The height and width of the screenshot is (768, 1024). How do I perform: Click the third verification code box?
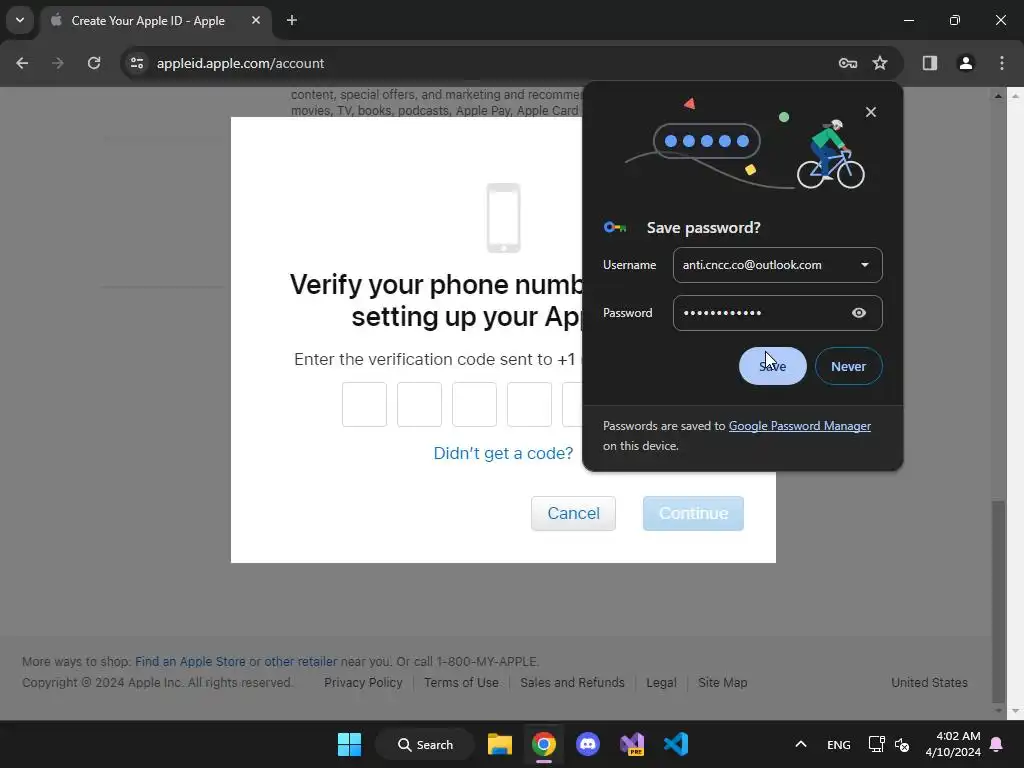tap(474, 405)
